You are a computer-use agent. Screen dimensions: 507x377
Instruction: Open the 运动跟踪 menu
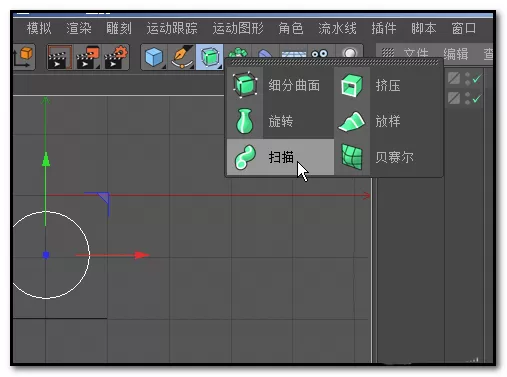click(x=172, y=28)
